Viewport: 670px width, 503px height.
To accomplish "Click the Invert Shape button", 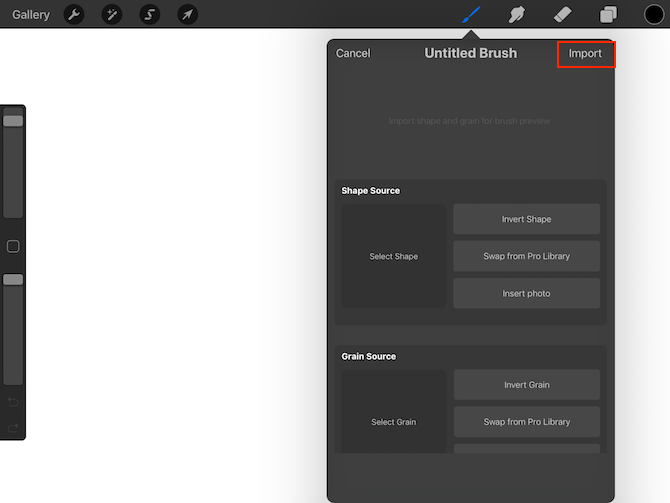I will point(526,219).
